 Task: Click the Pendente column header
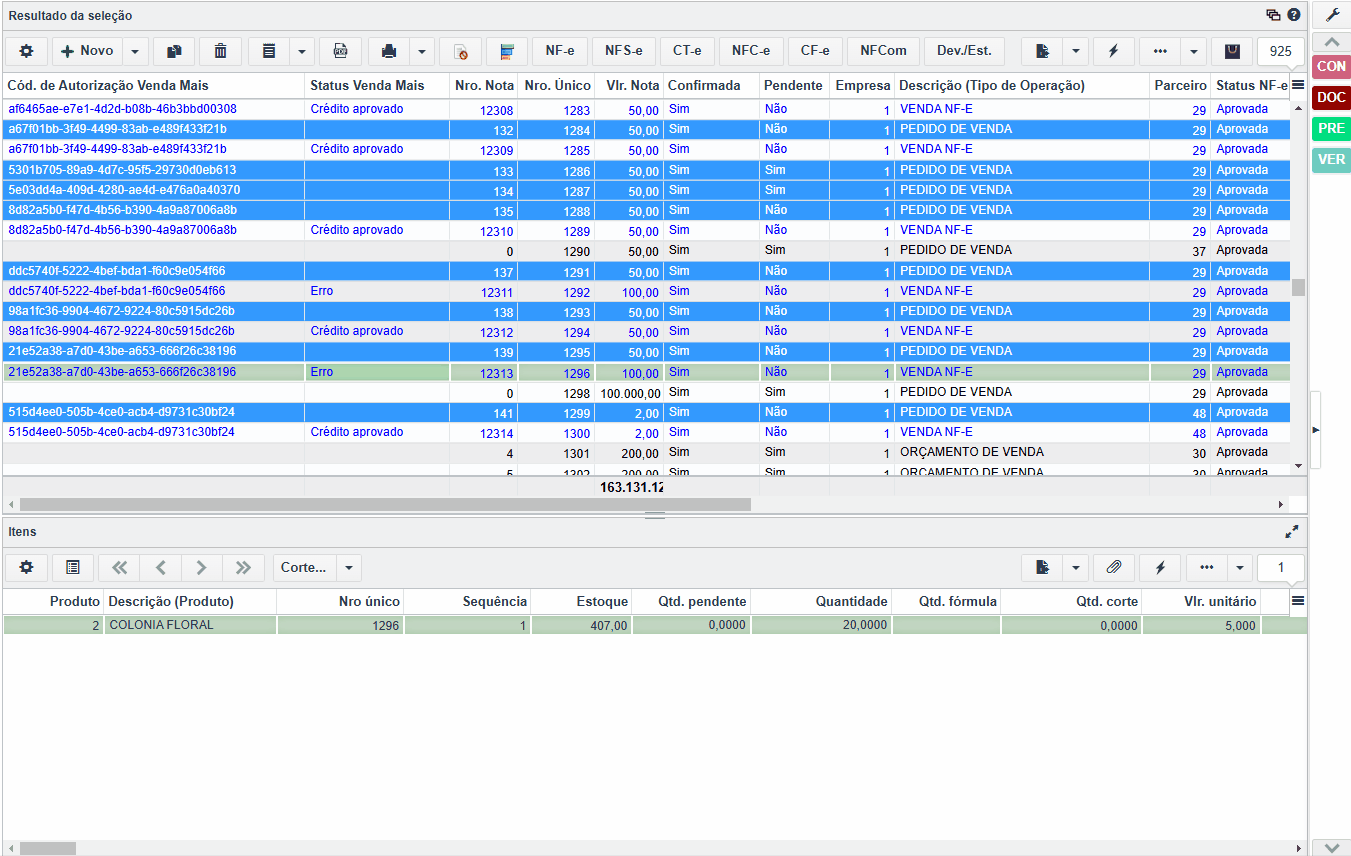tap(793, 86)
